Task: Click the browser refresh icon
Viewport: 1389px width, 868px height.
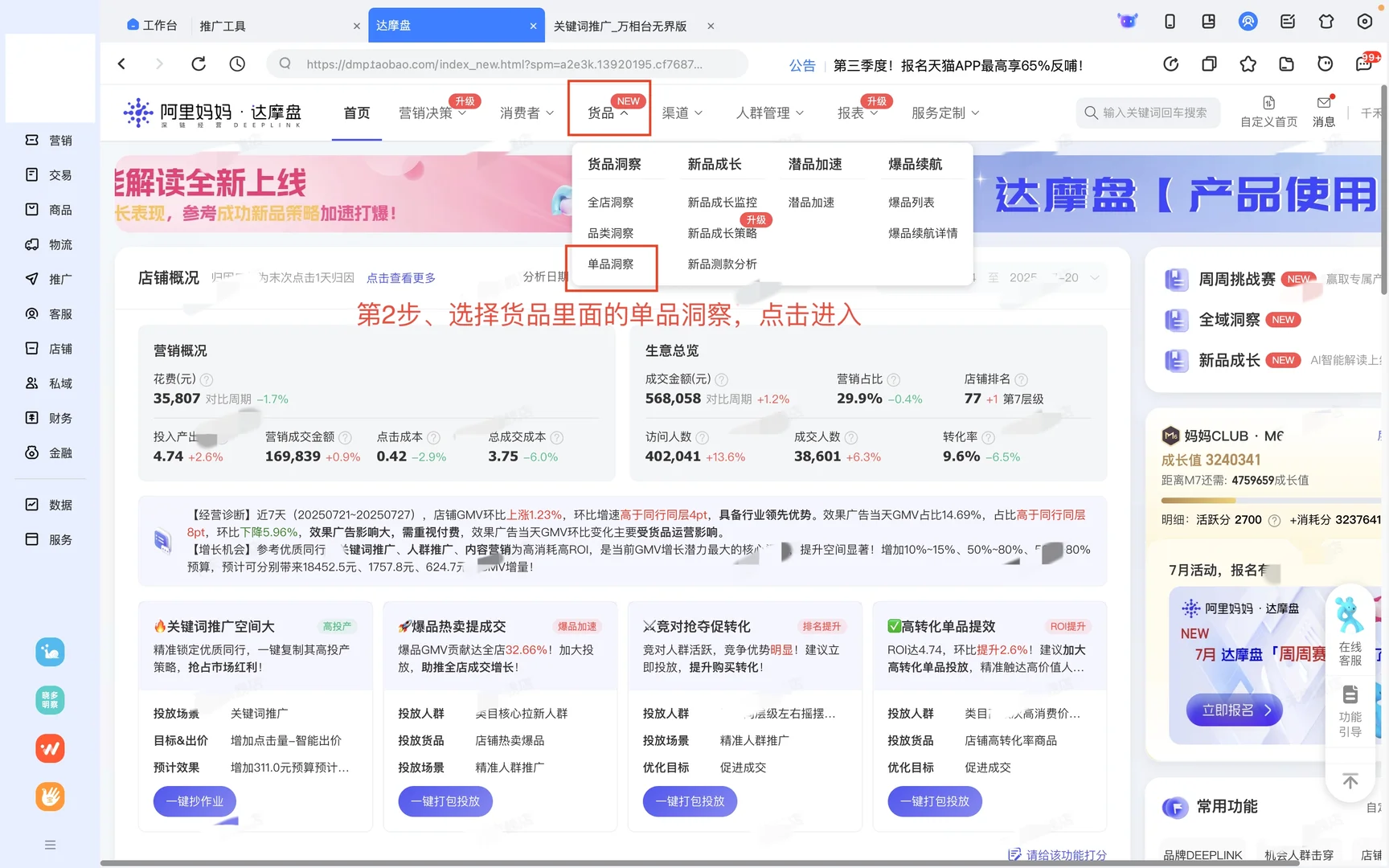Action: click(199, 63)
